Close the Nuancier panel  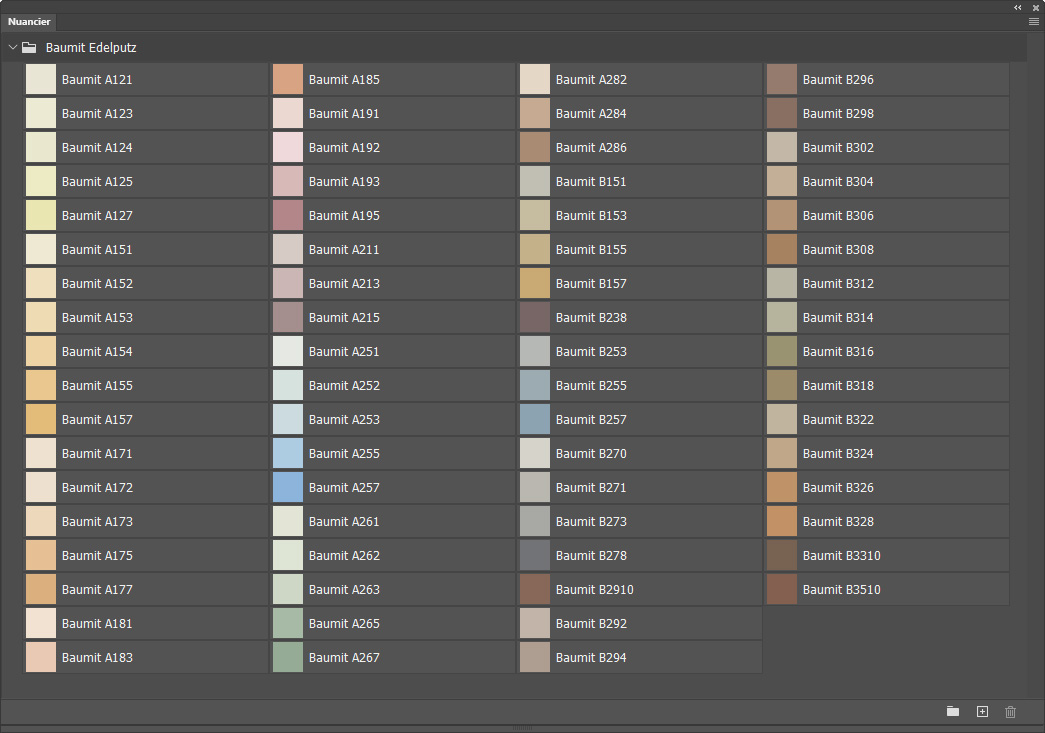[x=1036, y=7]
